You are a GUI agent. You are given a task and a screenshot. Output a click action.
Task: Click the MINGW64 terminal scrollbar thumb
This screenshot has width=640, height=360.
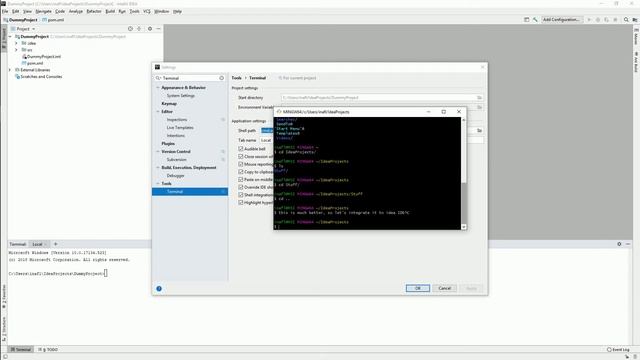coord(463,203)
